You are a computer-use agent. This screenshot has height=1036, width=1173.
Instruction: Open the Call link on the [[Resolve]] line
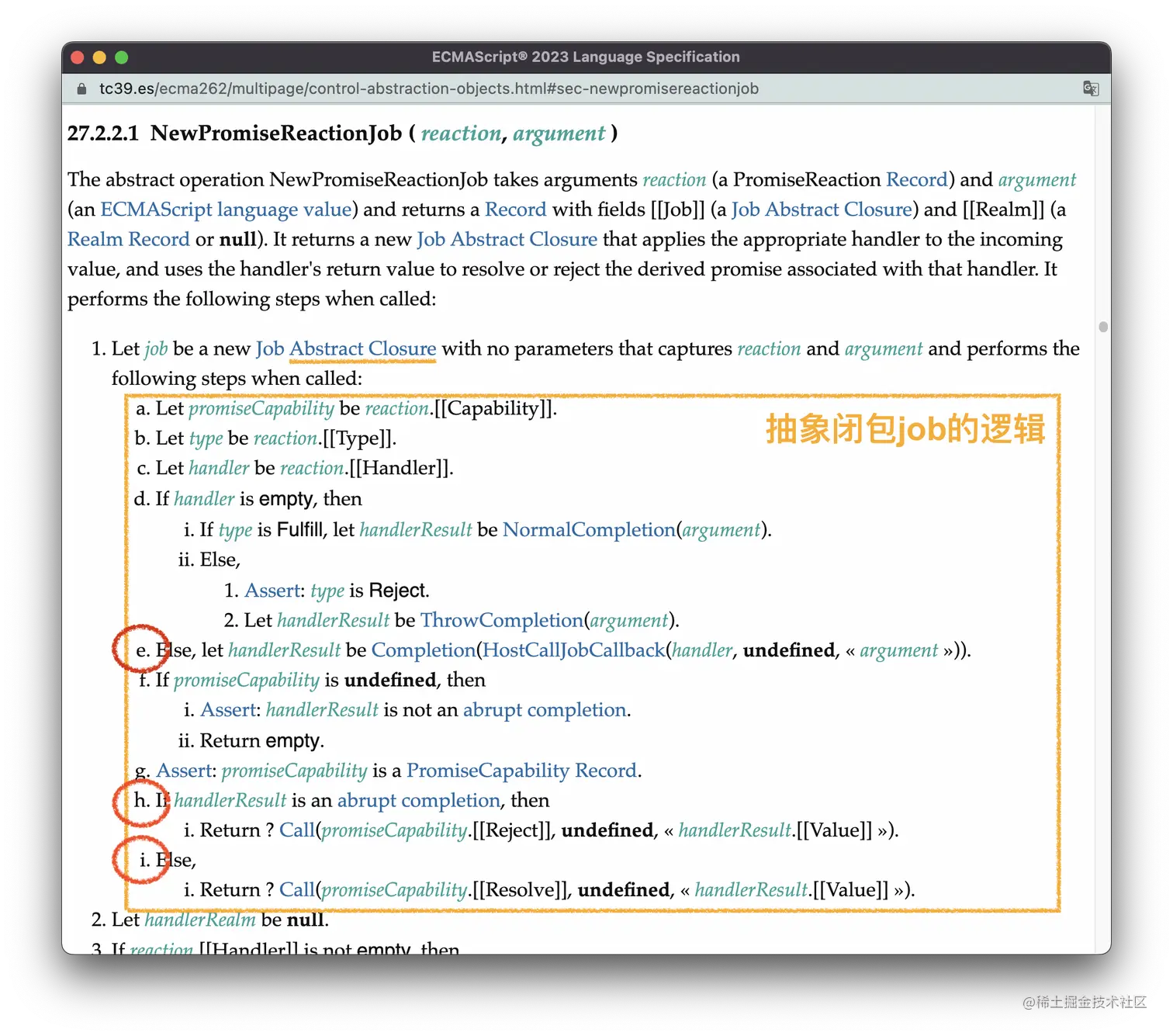297,890
